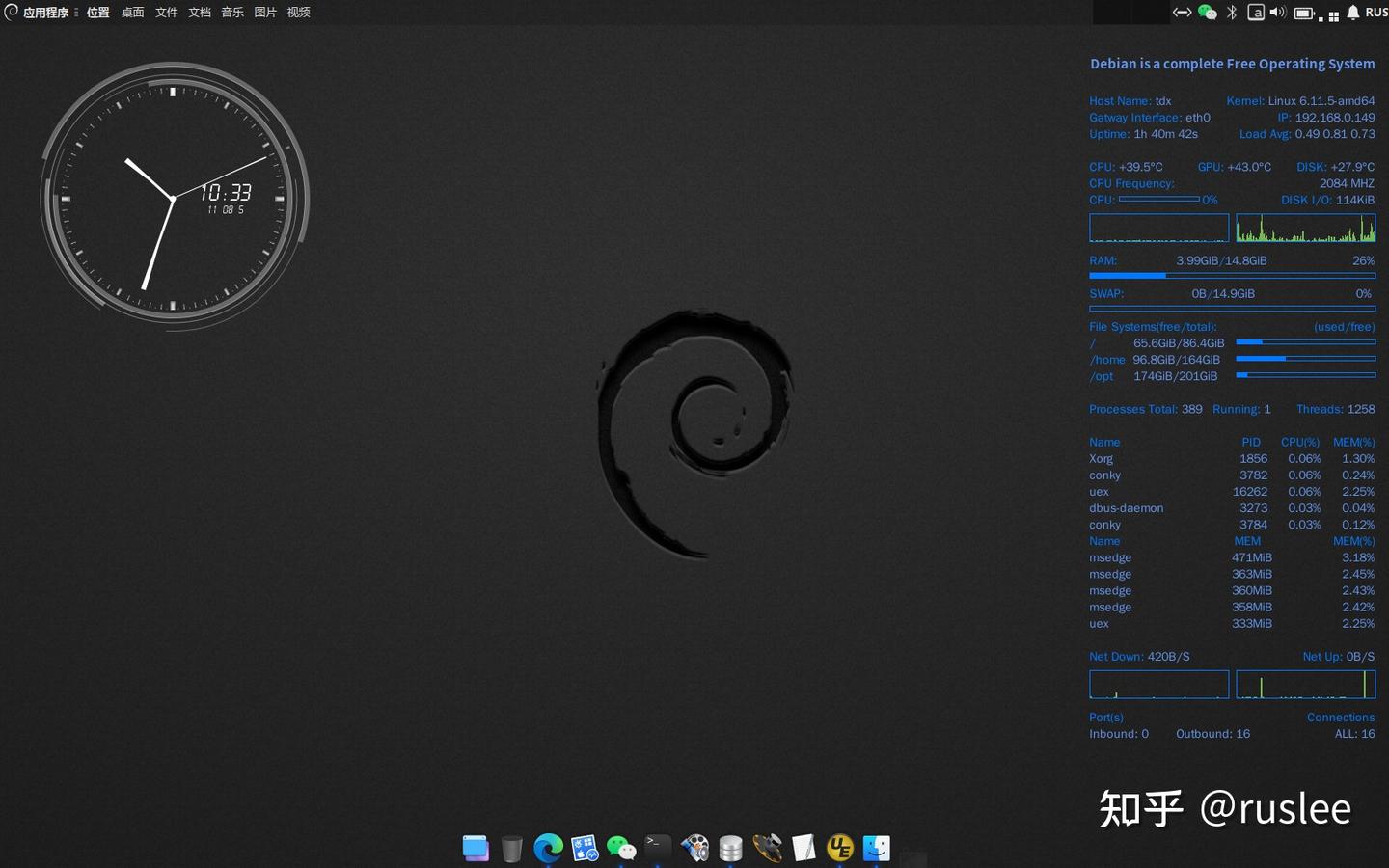Open the Trash from the dock

(512, 848)
